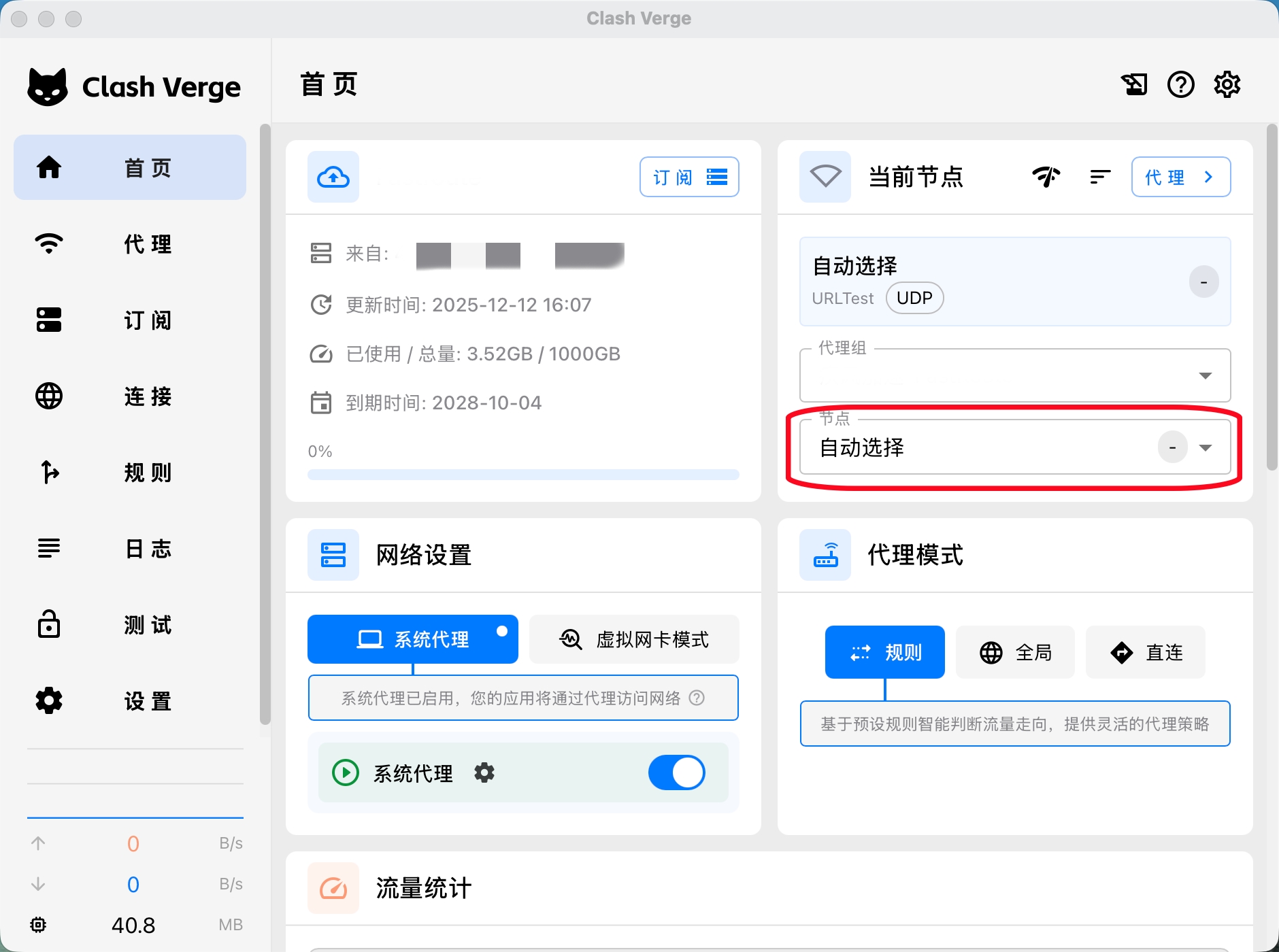Click info icon in system proxy description
The height and width of the screenshot is (952, 1279).
click(x=697, y=698)
